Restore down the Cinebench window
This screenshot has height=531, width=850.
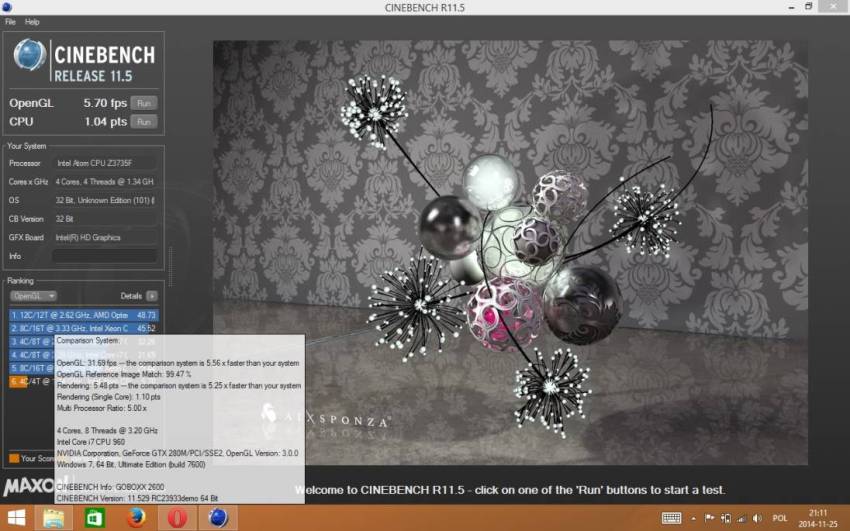click(x=808, y=7)
